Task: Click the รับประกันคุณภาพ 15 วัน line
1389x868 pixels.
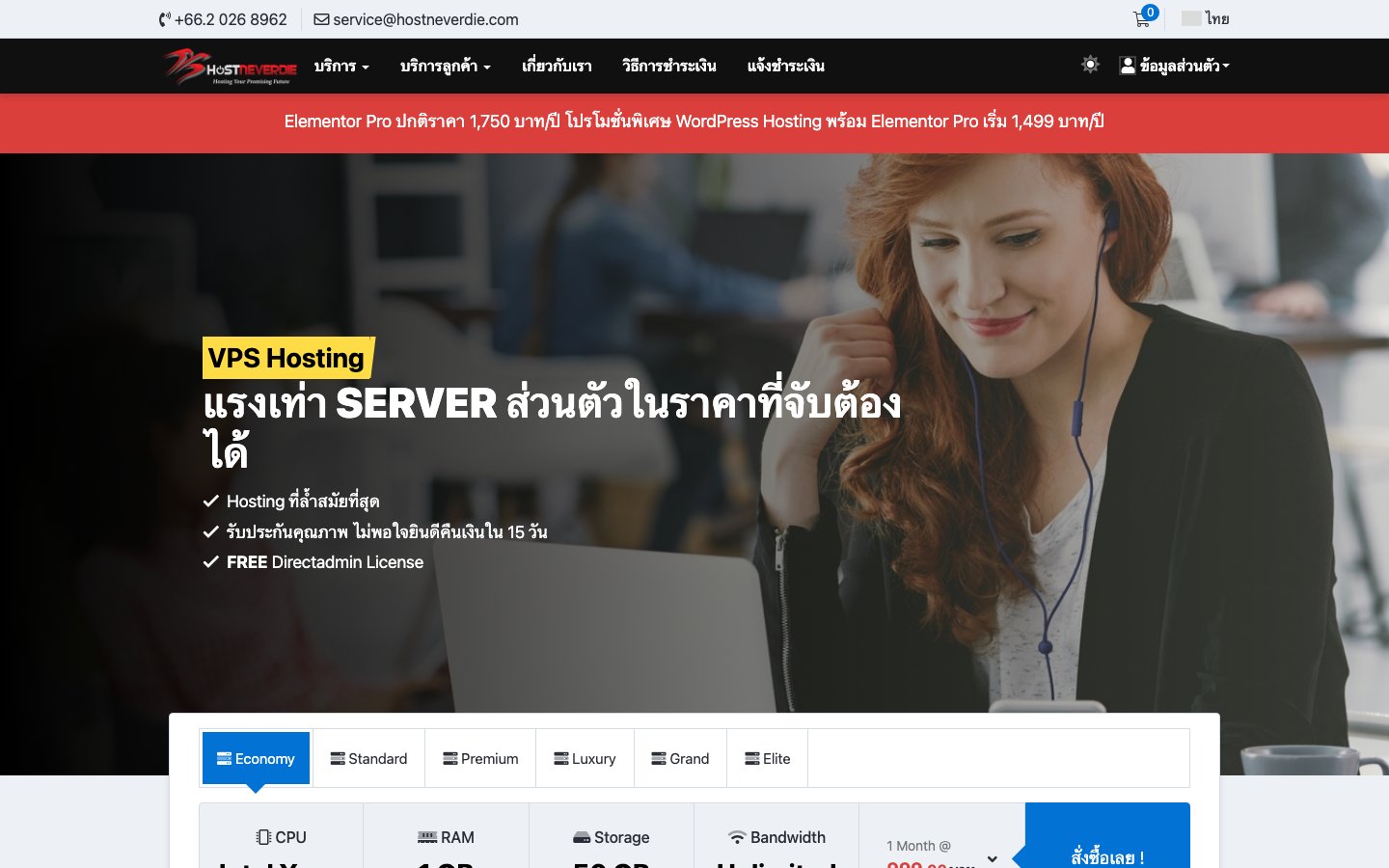Action: (x=387, y=531)
